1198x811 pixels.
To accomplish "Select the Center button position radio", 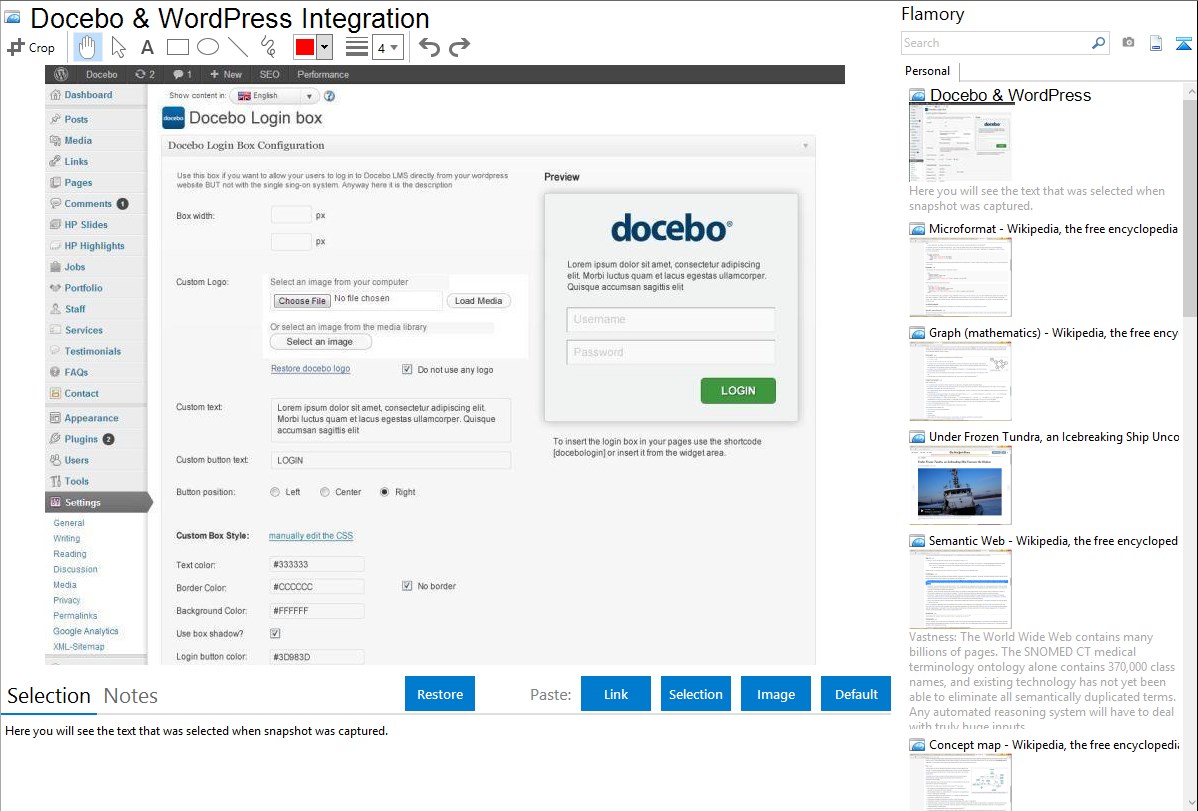I will coord(325,492).
